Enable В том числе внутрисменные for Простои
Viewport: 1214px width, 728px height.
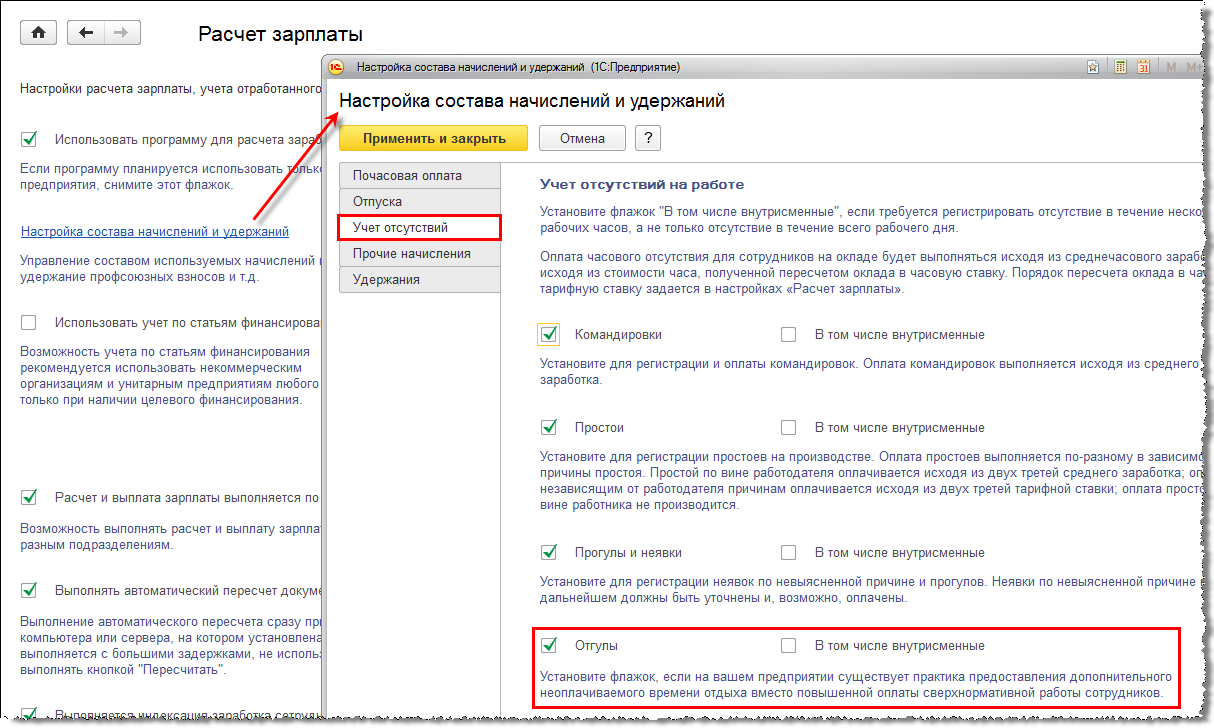click(x=788, y=427)
